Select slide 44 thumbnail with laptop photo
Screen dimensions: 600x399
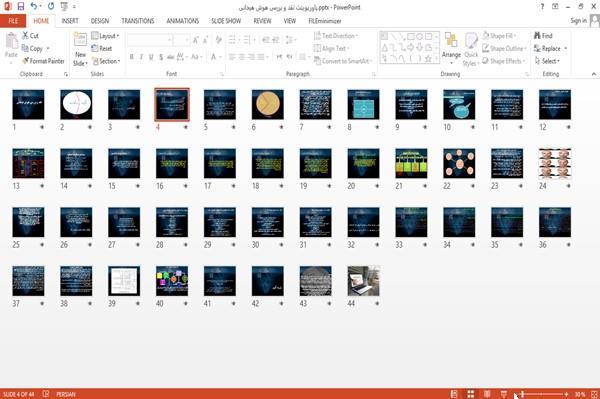364,281
